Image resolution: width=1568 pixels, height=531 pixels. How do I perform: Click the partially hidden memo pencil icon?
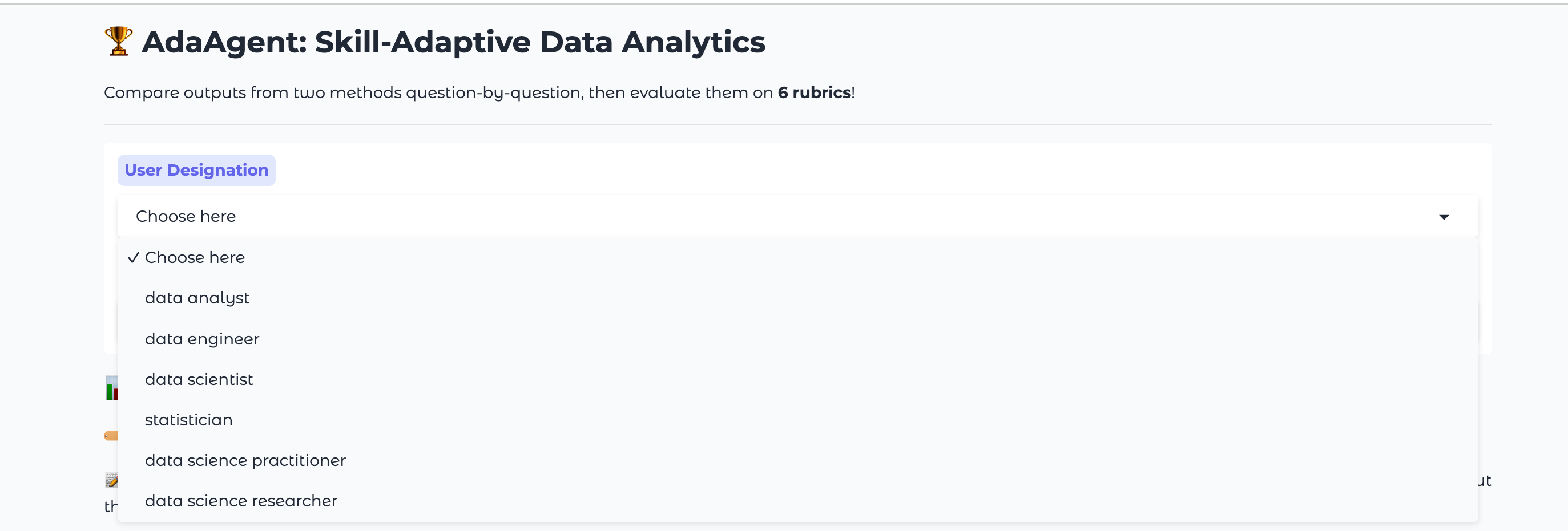pos(111,480)
